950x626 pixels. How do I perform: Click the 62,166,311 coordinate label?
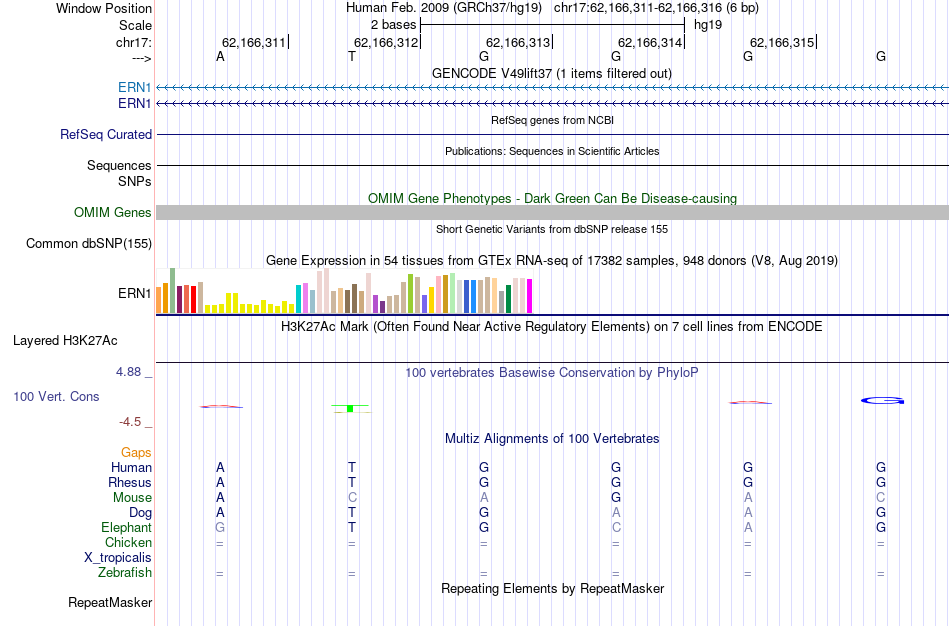(253, 42)
